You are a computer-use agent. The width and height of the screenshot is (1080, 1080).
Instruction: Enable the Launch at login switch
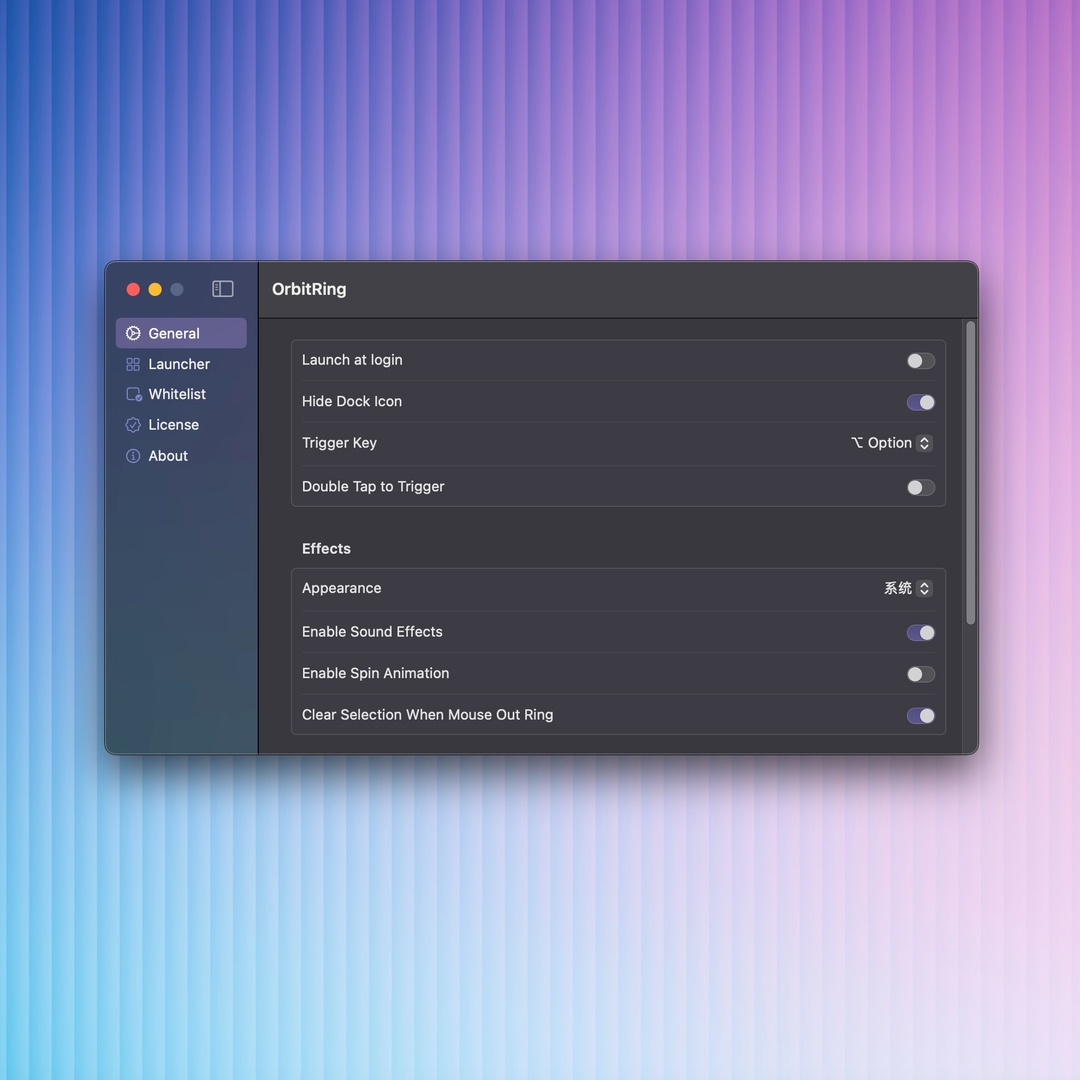[x=920, y=361]
